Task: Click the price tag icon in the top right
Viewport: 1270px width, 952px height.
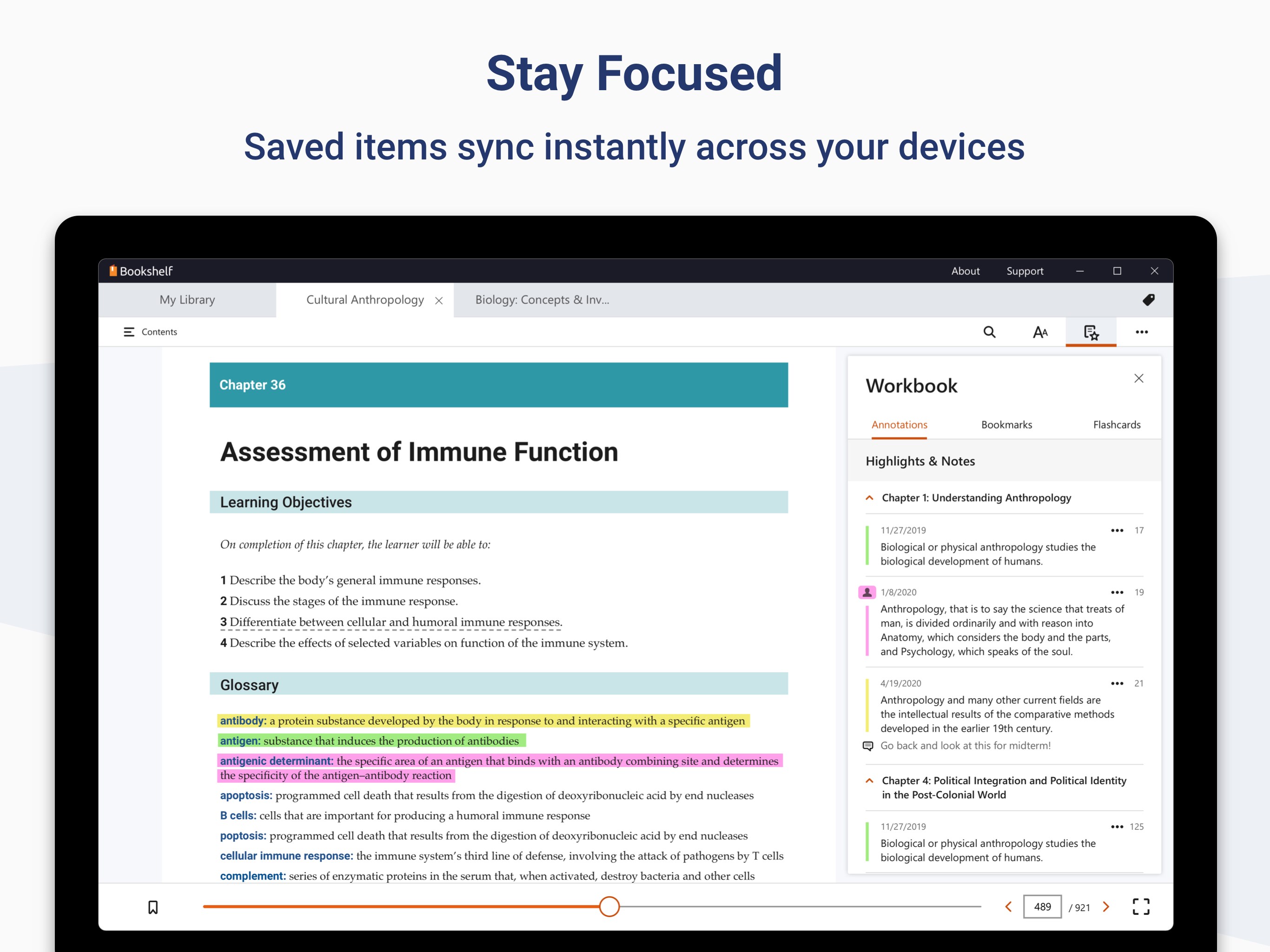Action: point(1149,300)
